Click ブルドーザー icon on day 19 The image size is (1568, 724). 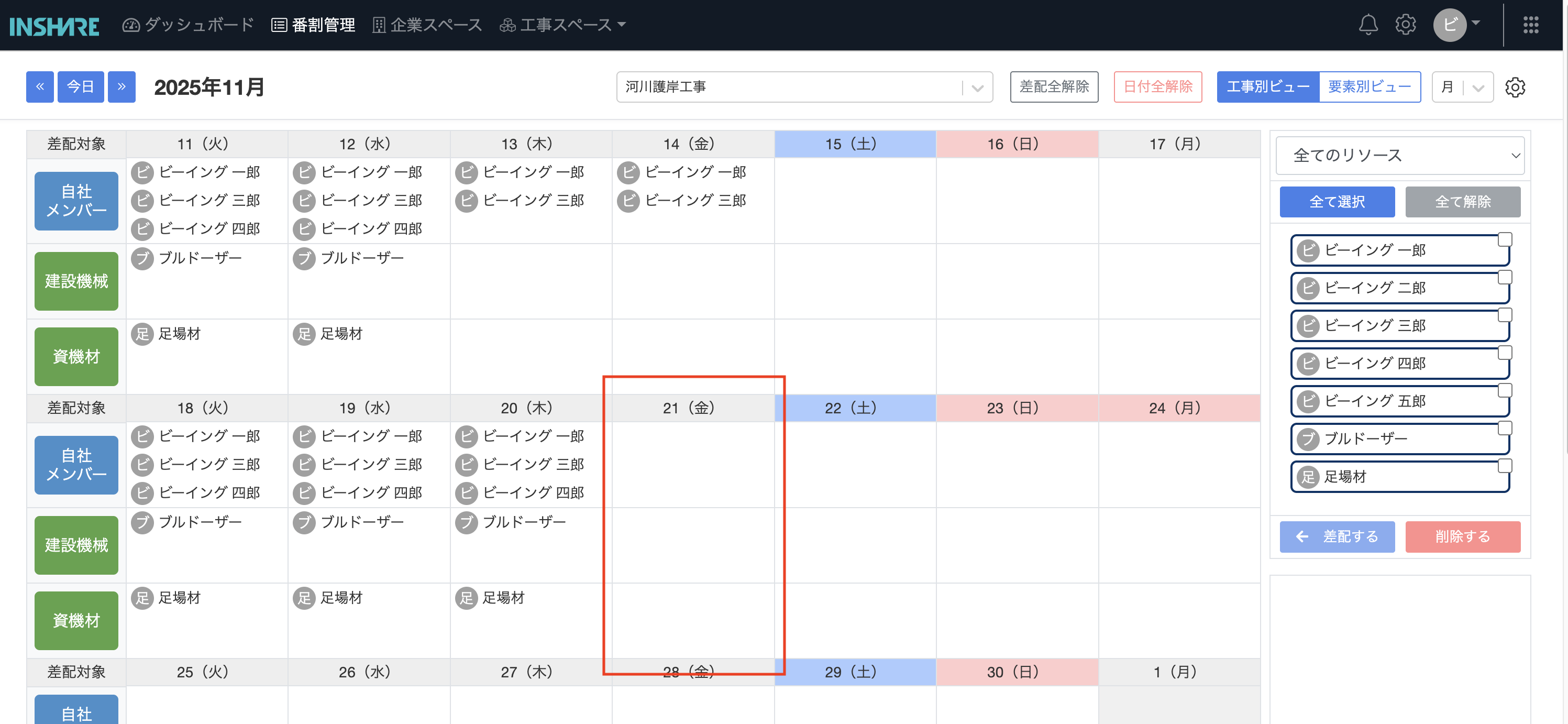coord(304,522)
